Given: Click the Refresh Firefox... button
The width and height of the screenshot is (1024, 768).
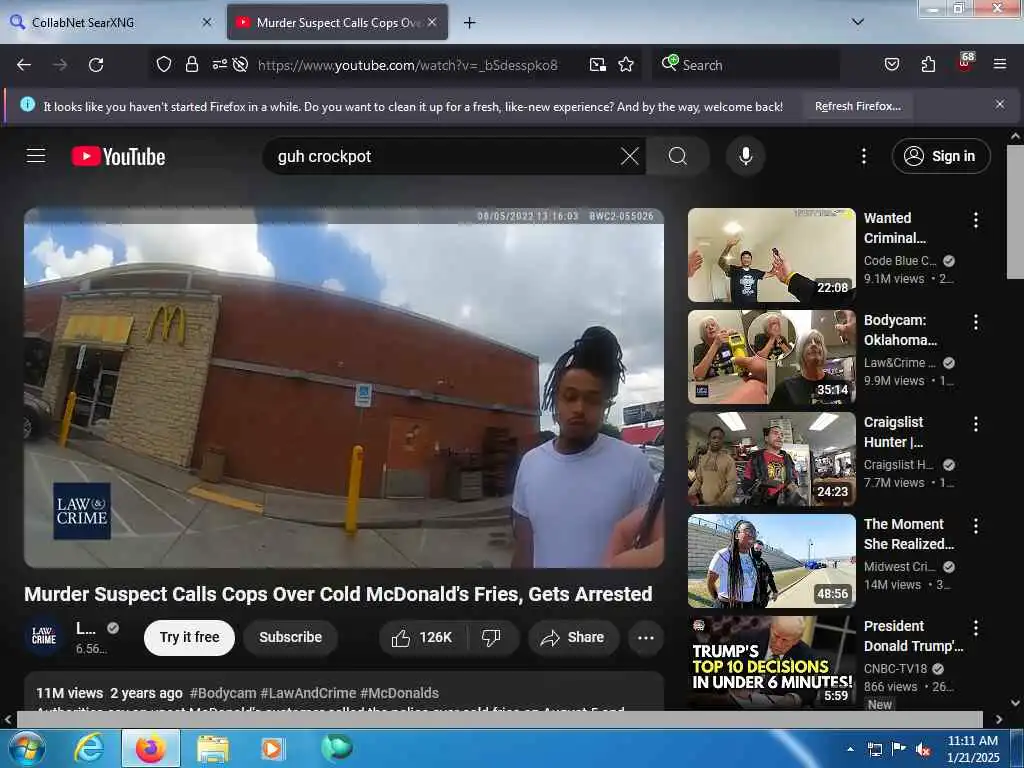Looking at the screenshot, I should point(857,106).
